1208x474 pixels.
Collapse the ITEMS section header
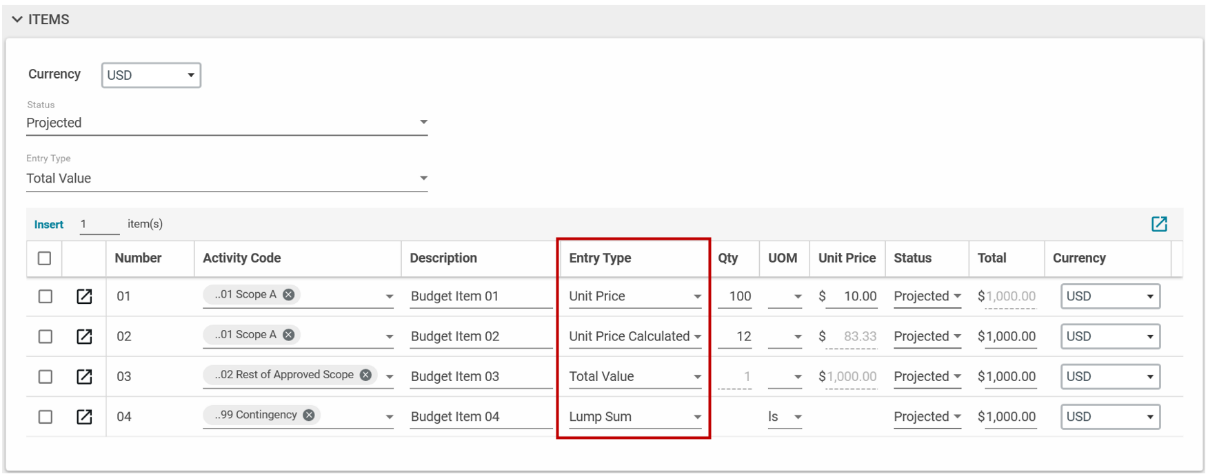[18, 20]
